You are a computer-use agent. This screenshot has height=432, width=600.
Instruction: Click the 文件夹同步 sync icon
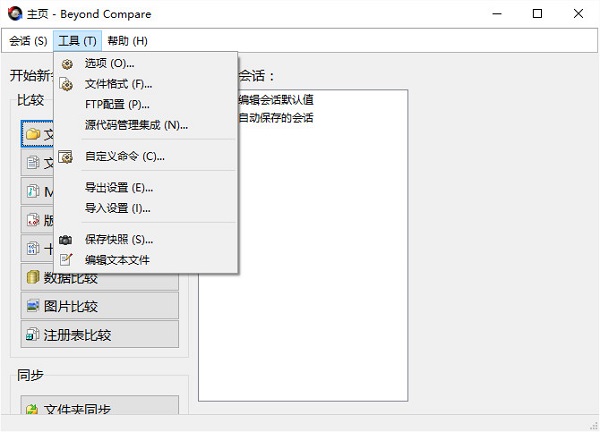tap(33, 409)
